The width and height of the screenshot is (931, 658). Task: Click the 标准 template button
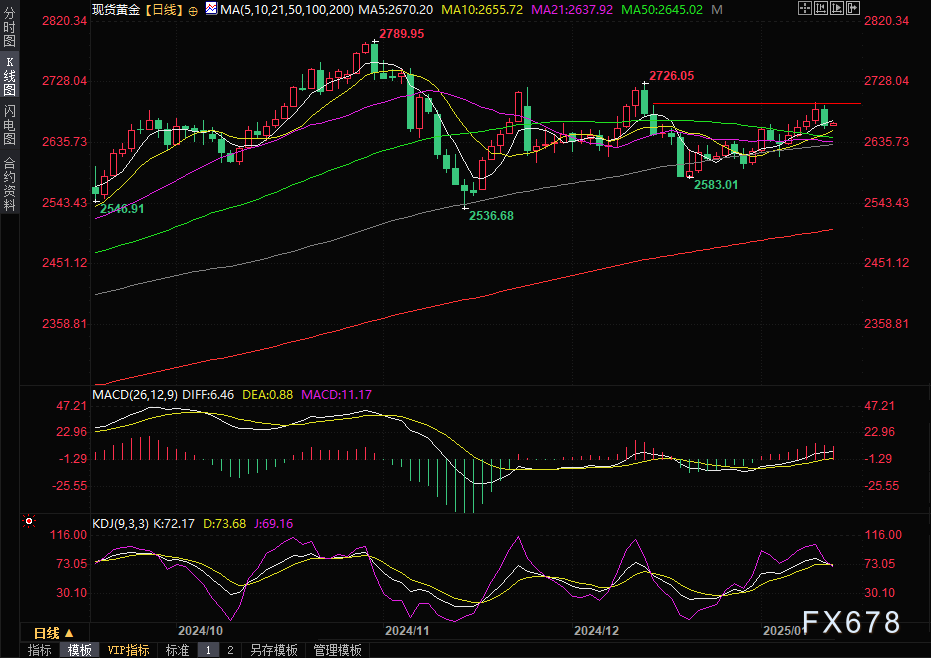(x=177, y=650)
